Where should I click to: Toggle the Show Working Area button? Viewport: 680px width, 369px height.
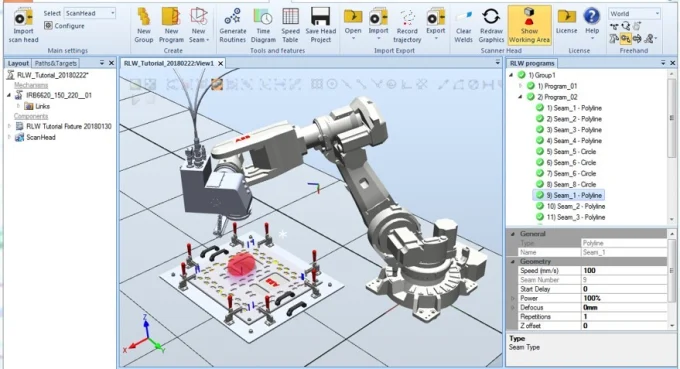[x=529, y=25]
